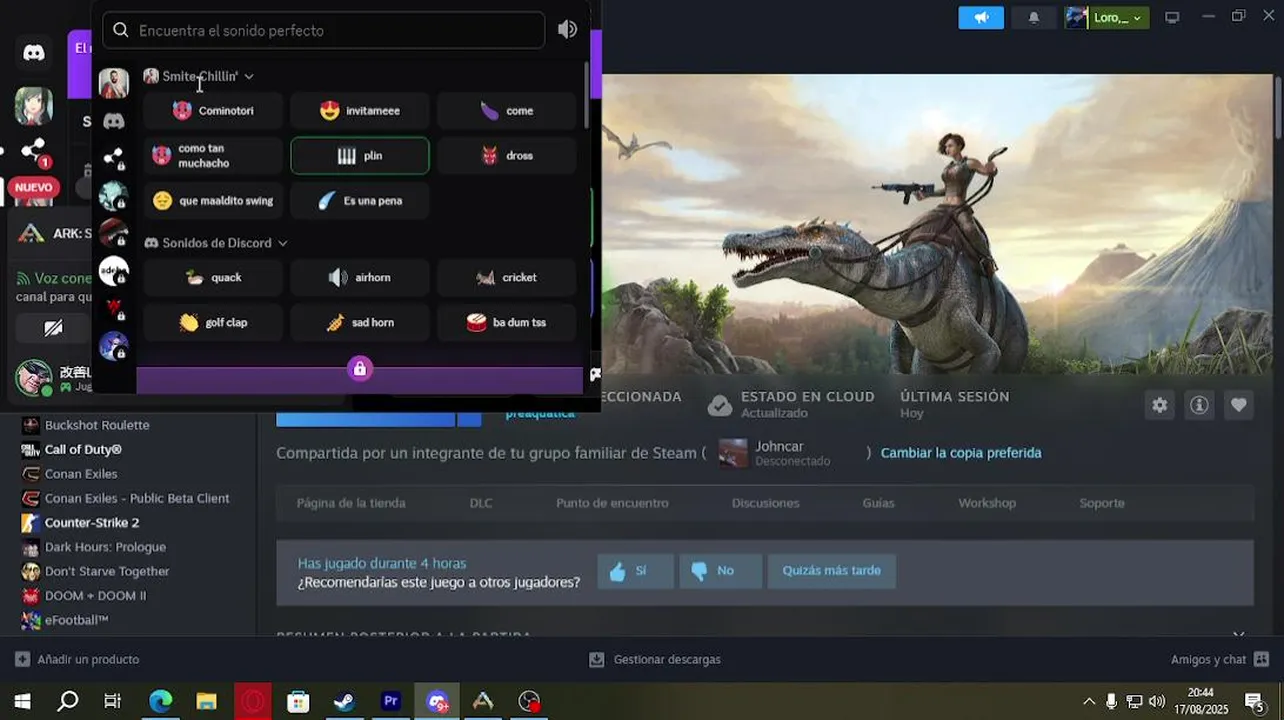This screenshot has height=720, width=1284.
Task: Click 'Cambiar la copia preferida' link
Action: coord(961,453)
